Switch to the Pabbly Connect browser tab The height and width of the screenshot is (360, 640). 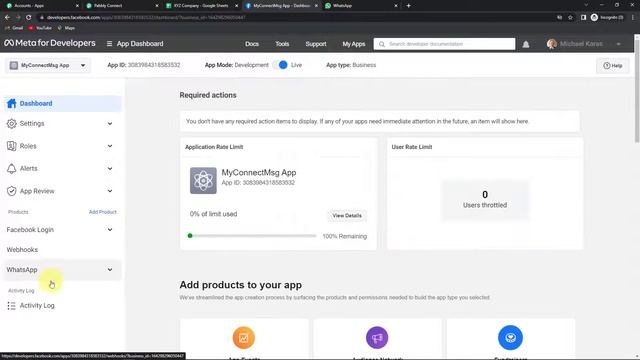tap(122, 6)
